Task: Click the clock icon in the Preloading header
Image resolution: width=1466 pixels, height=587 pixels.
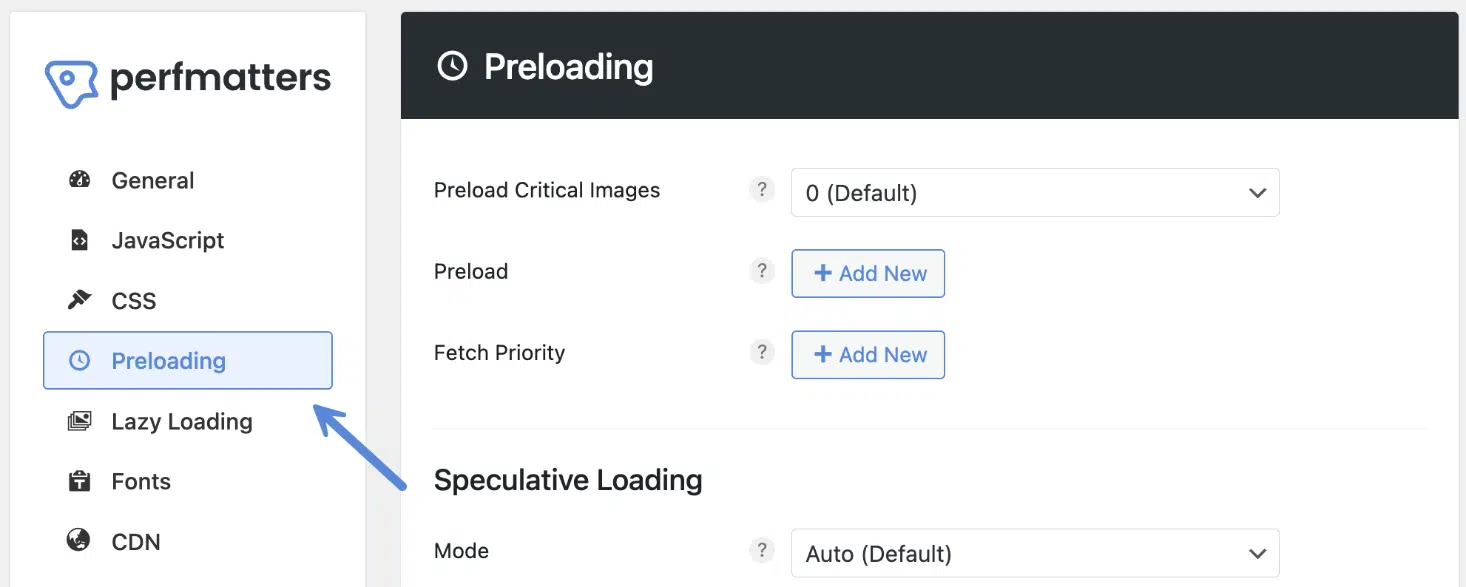Action: tap(453, 66)
